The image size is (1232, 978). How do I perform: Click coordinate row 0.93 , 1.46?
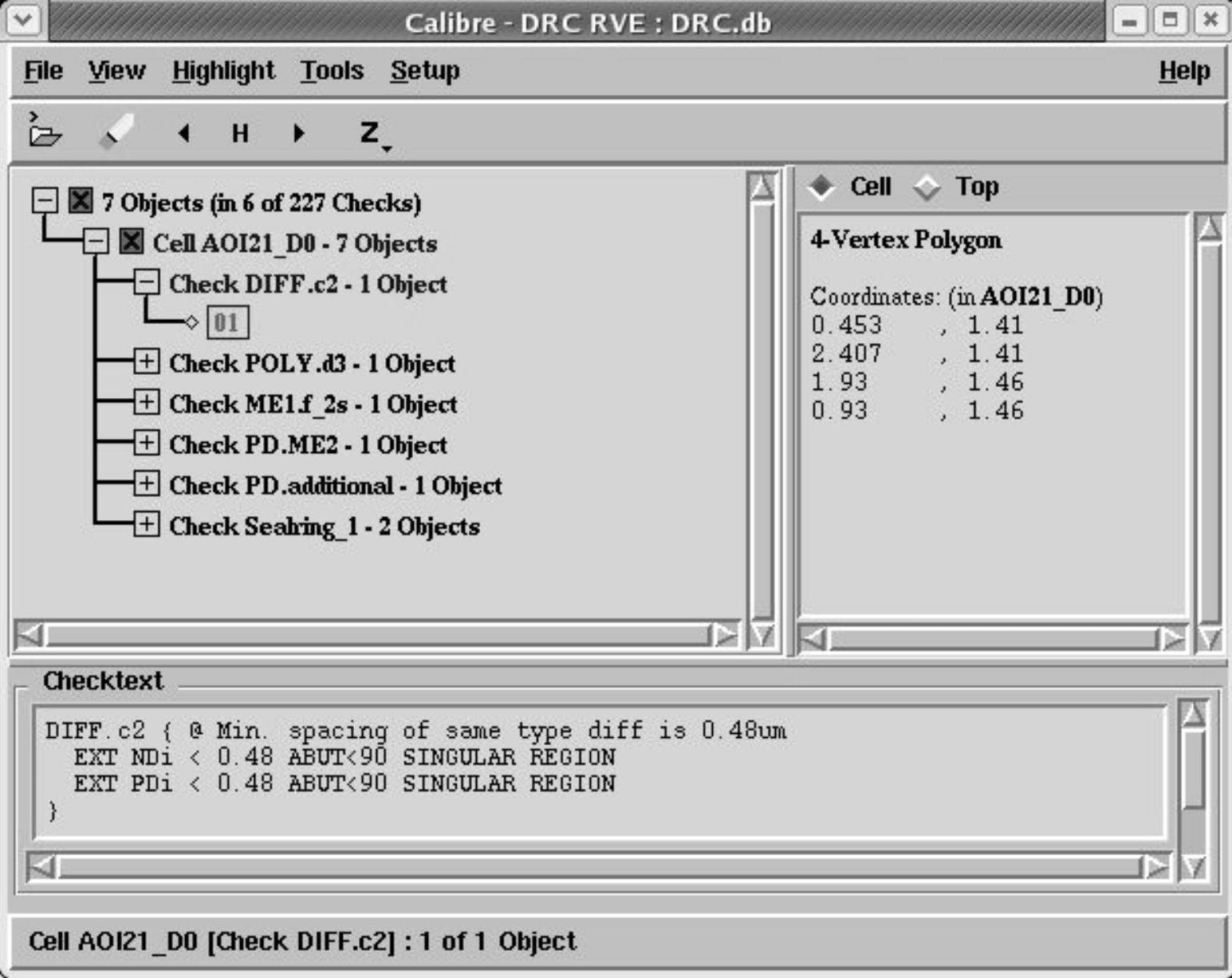tap(917, 411)
